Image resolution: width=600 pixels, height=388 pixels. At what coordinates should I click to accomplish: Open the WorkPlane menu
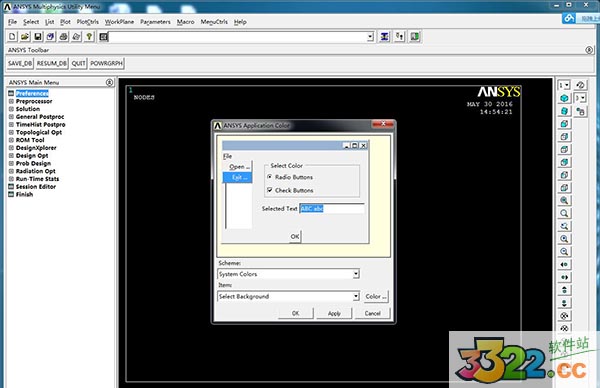[x=119, y=22]
